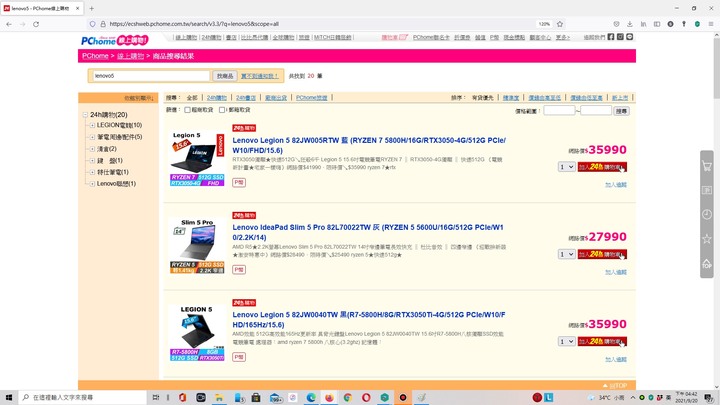Open Lenovo Legion 5 82JW005RTW product link
This screenshot has width=720, height=405.
[x=369, y=145]
